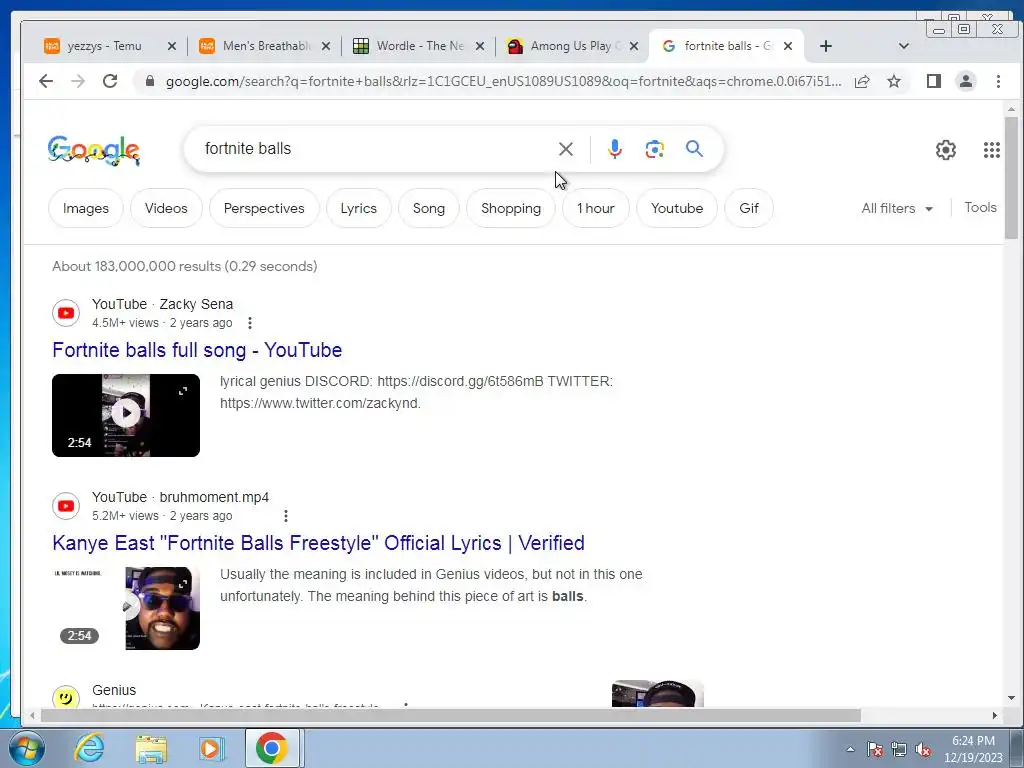Switch to Men's Breathable tab
Viewport: 1024px width, 768px height.
pos(265,46)
